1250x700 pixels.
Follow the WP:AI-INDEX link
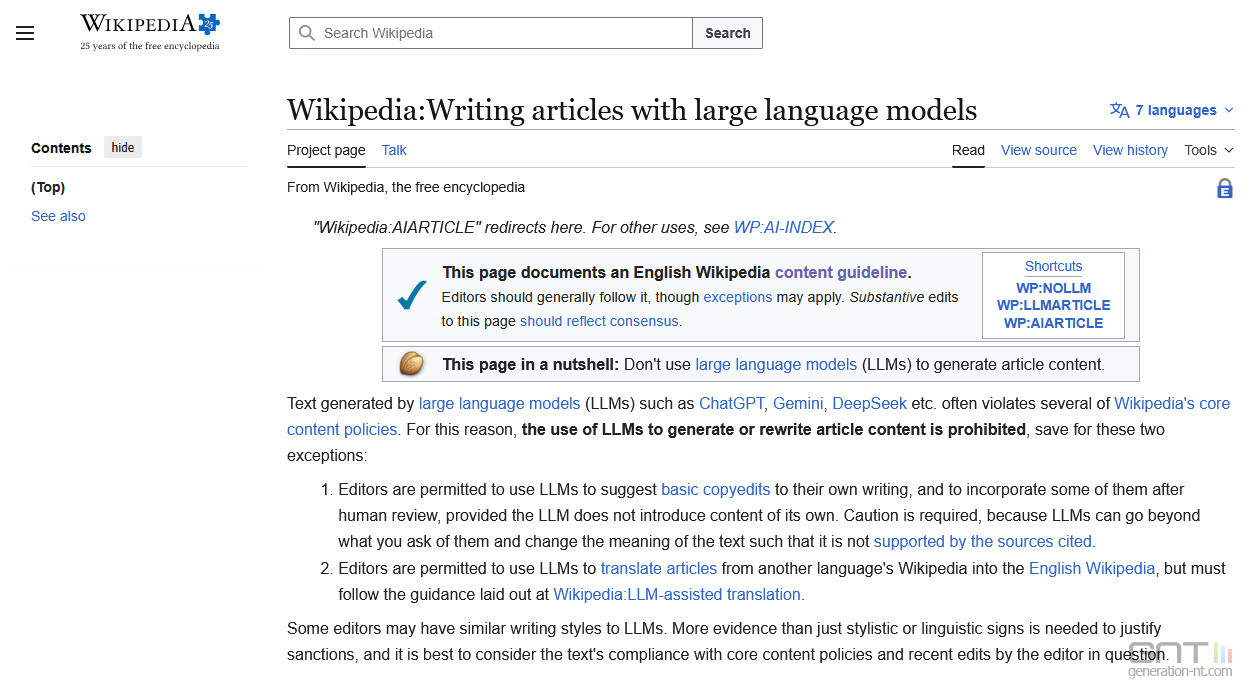[x=783, y=227]
